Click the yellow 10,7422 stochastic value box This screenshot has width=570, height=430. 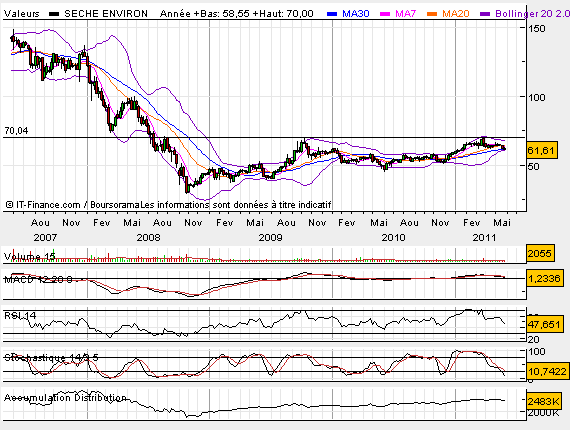point(547,371)
